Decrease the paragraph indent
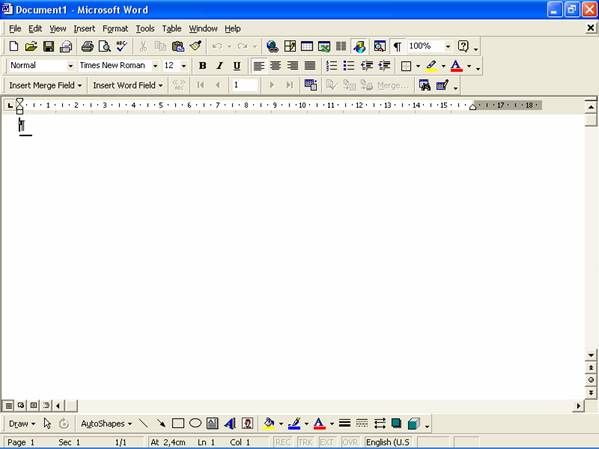 [366, 66]
